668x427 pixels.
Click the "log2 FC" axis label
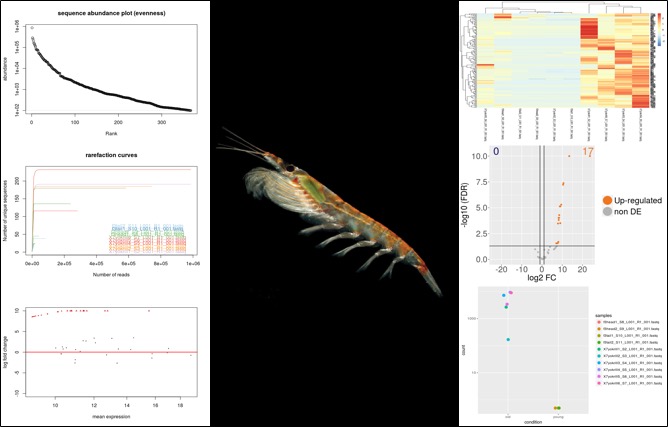pyautogui.click(x=541, y=278)
